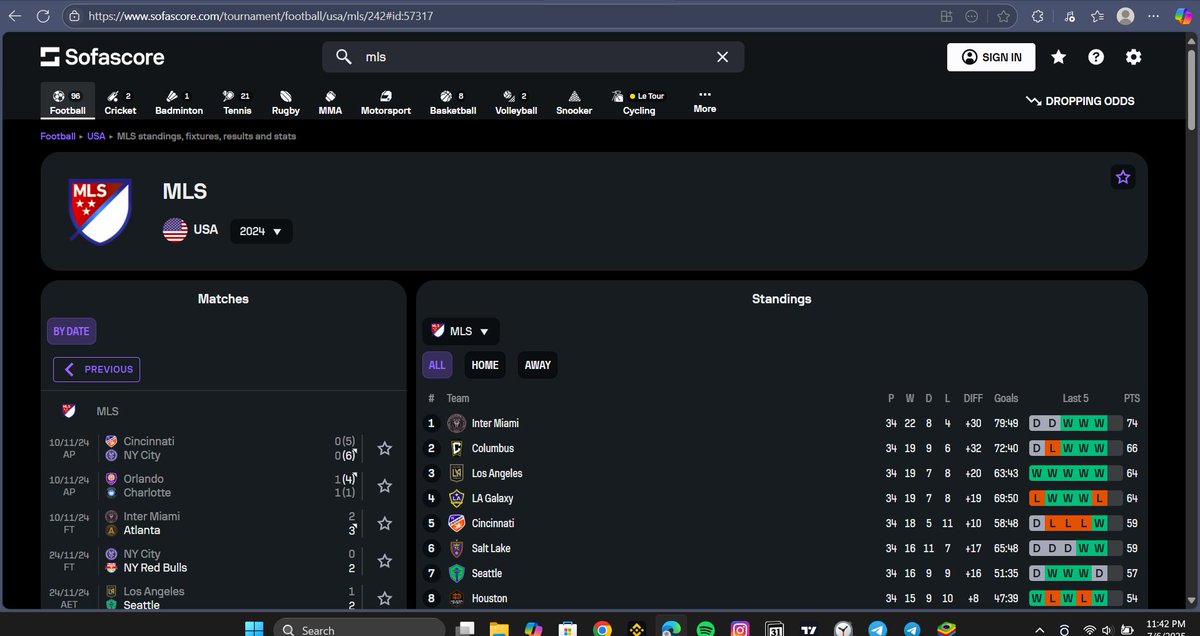Open the Sofascore help question mark icon
The height and width of the screenshot is (636, 1200).
(1096, 57)
